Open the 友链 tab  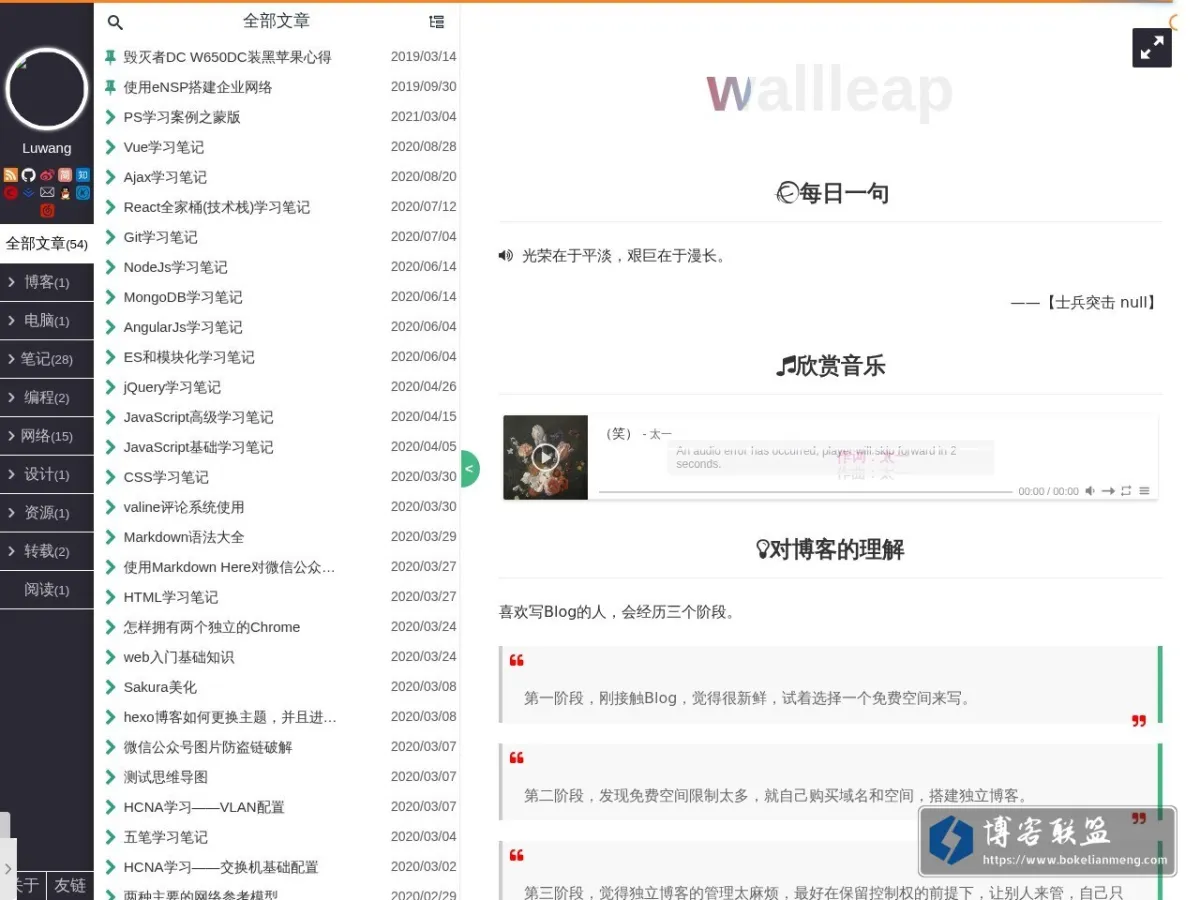(x=70, y=886)
